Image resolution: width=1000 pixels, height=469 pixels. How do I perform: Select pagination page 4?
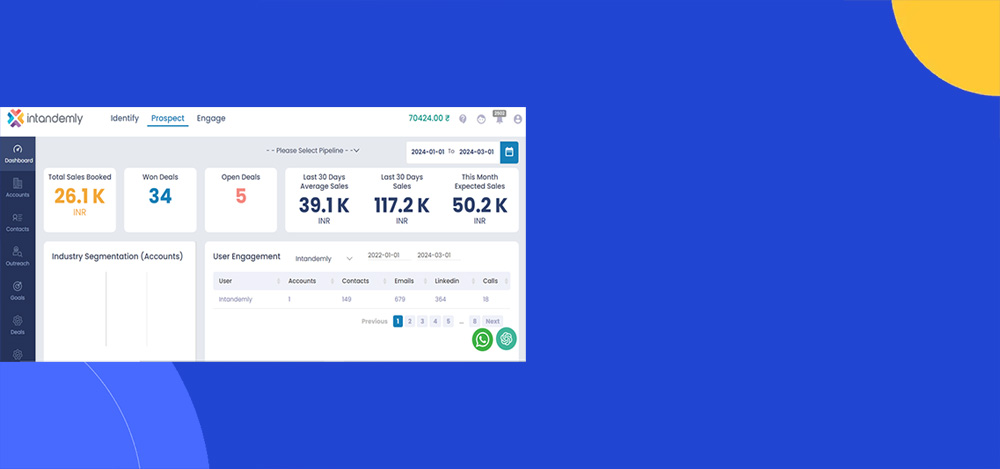436,321
